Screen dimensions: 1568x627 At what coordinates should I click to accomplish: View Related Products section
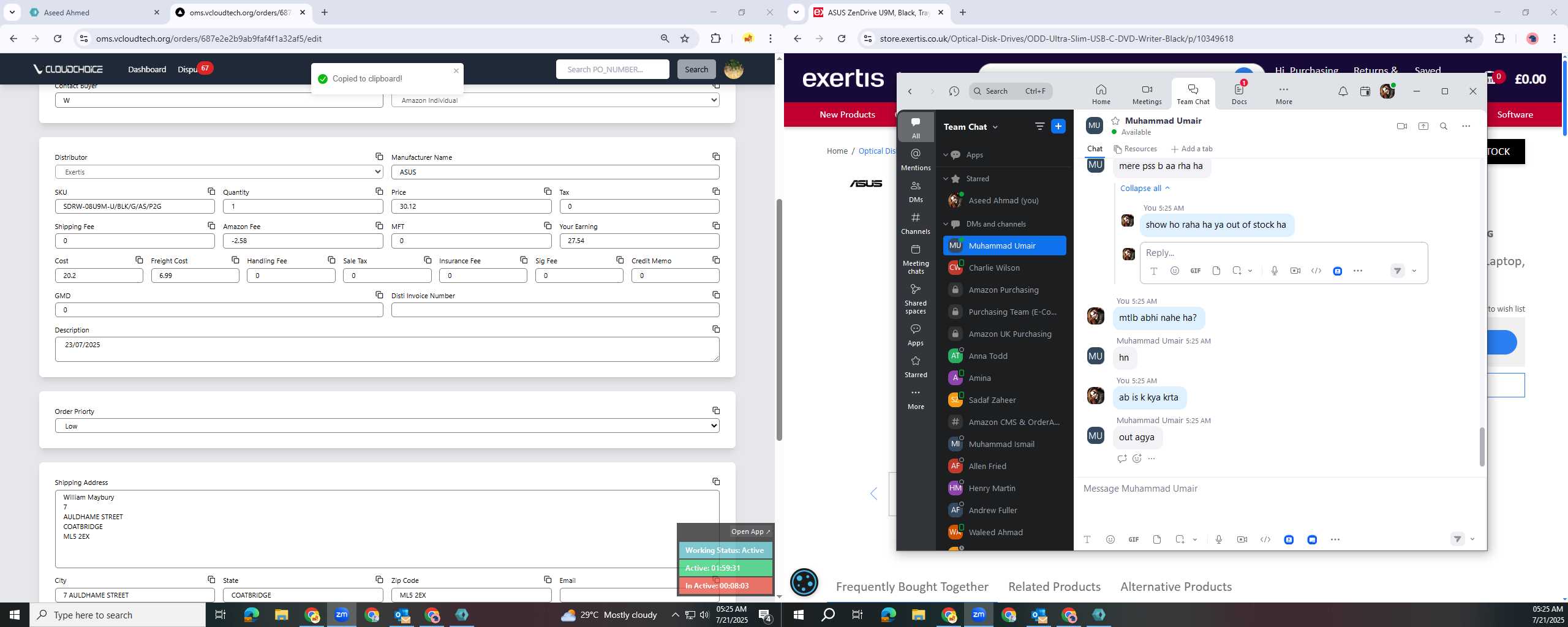(1054, 587)
